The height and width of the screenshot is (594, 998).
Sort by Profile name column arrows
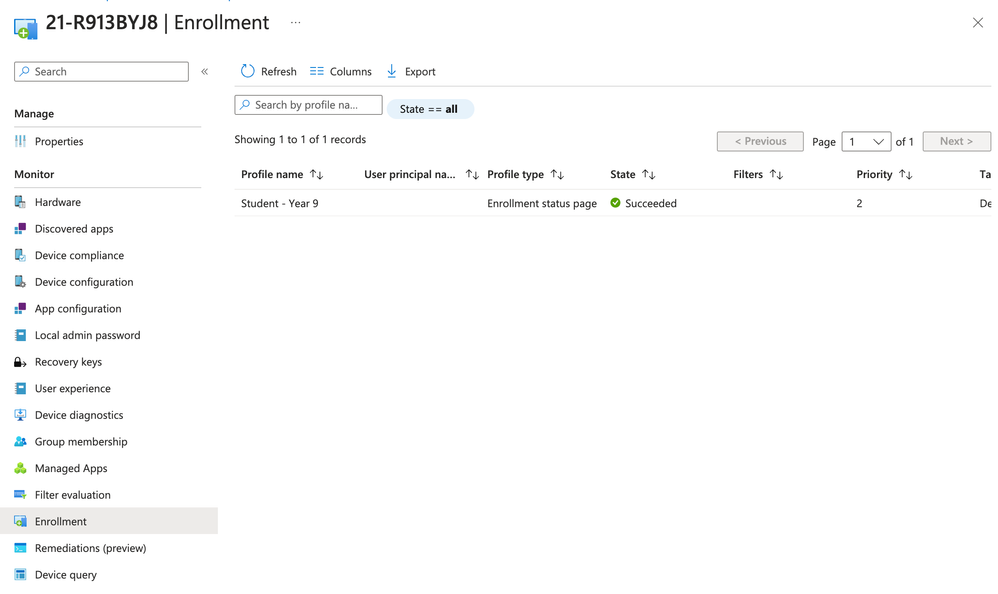point(317,175)
